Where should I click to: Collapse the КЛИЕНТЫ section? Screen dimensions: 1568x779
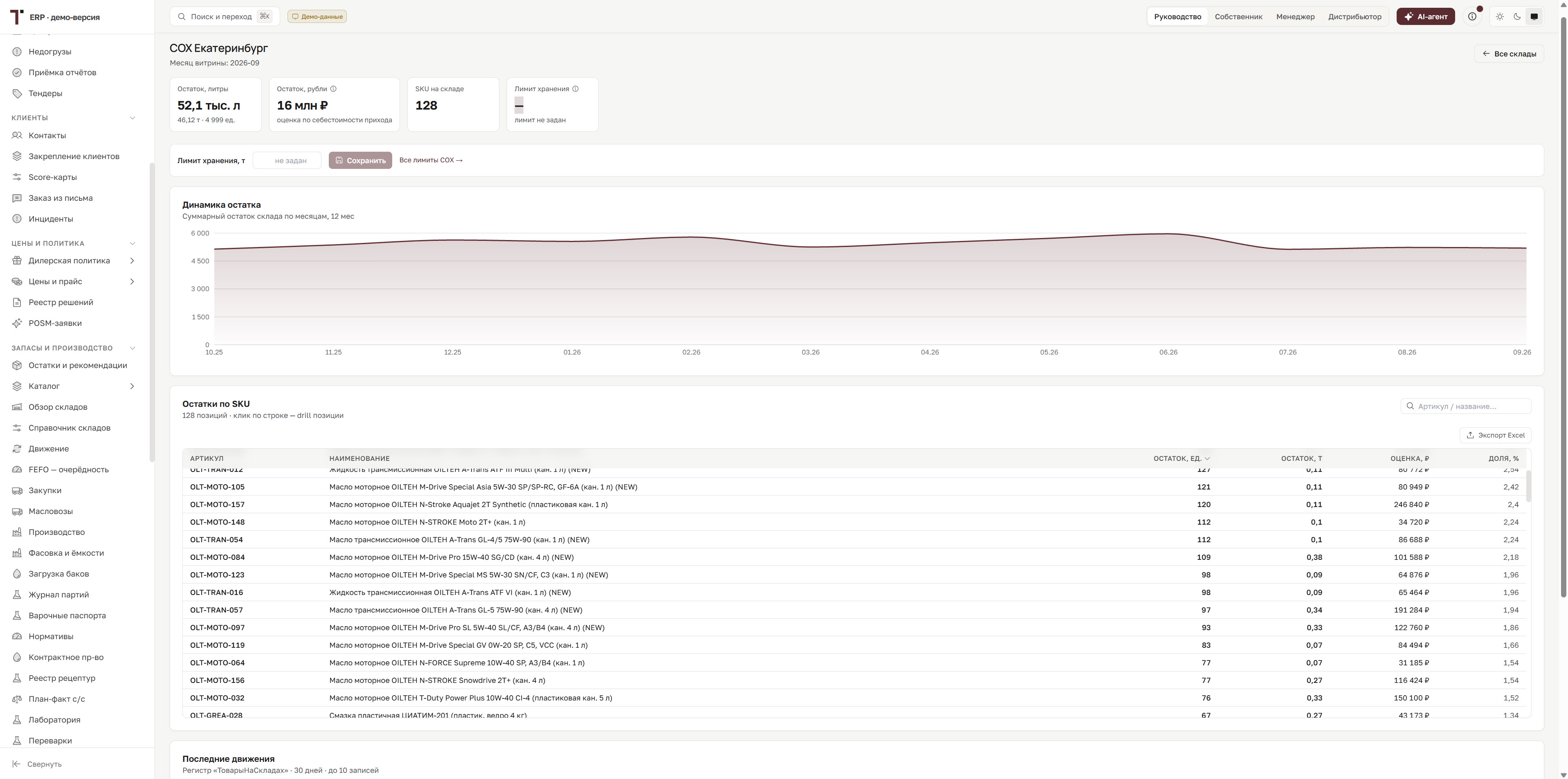click(132, 117)
